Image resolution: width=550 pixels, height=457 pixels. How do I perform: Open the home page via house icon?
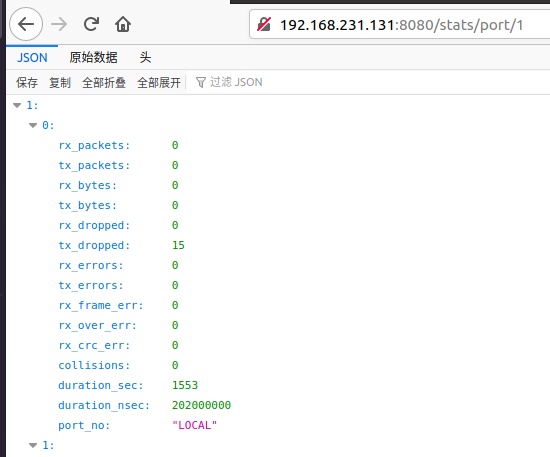pos(123,24)
